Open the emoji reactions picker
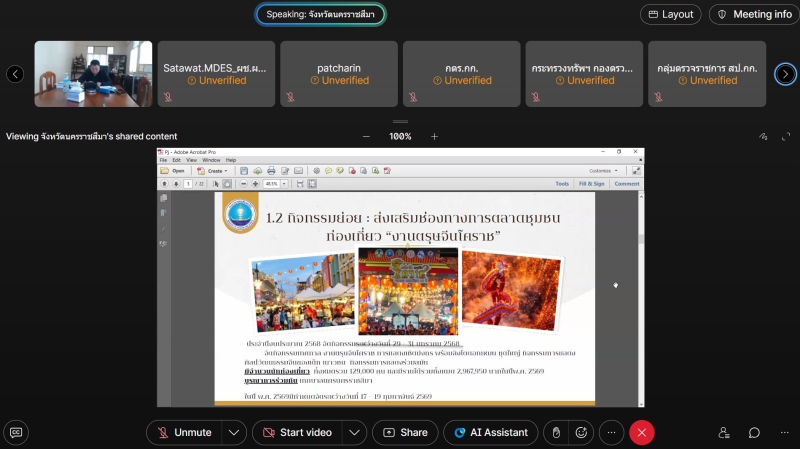Screen dimensions: 800x449 pyautogui.click(x=581, y=432)
